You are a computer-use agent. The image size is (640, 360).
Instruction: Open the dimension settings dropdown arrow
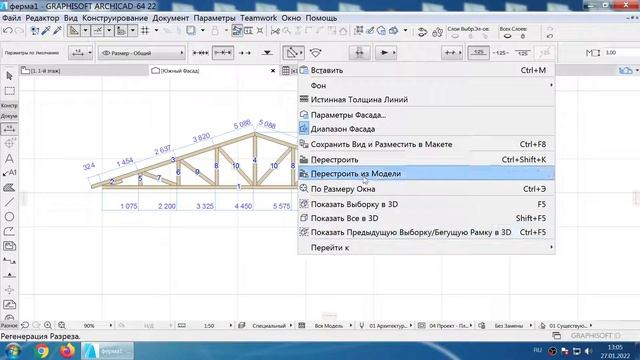(90, 53)
